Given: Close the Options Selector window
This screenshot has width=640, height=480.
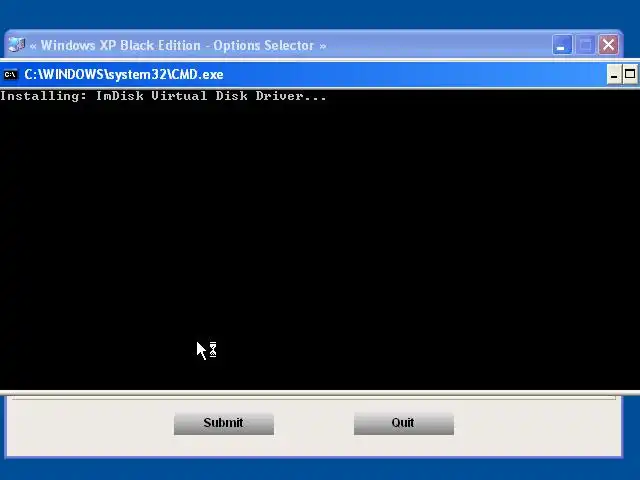Looking at the screenshot, I should (608, 44).
